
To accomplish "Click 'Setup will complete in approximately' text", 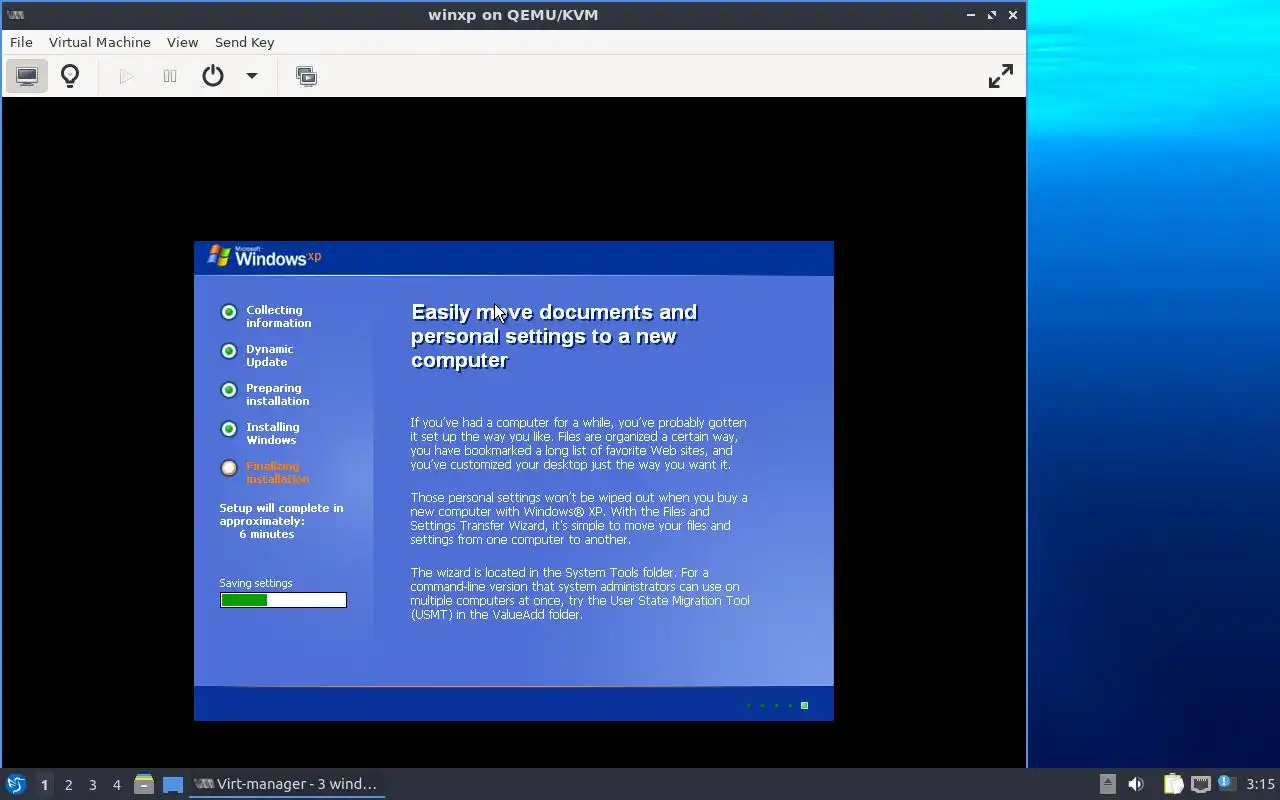I will (x=281, y=514).
